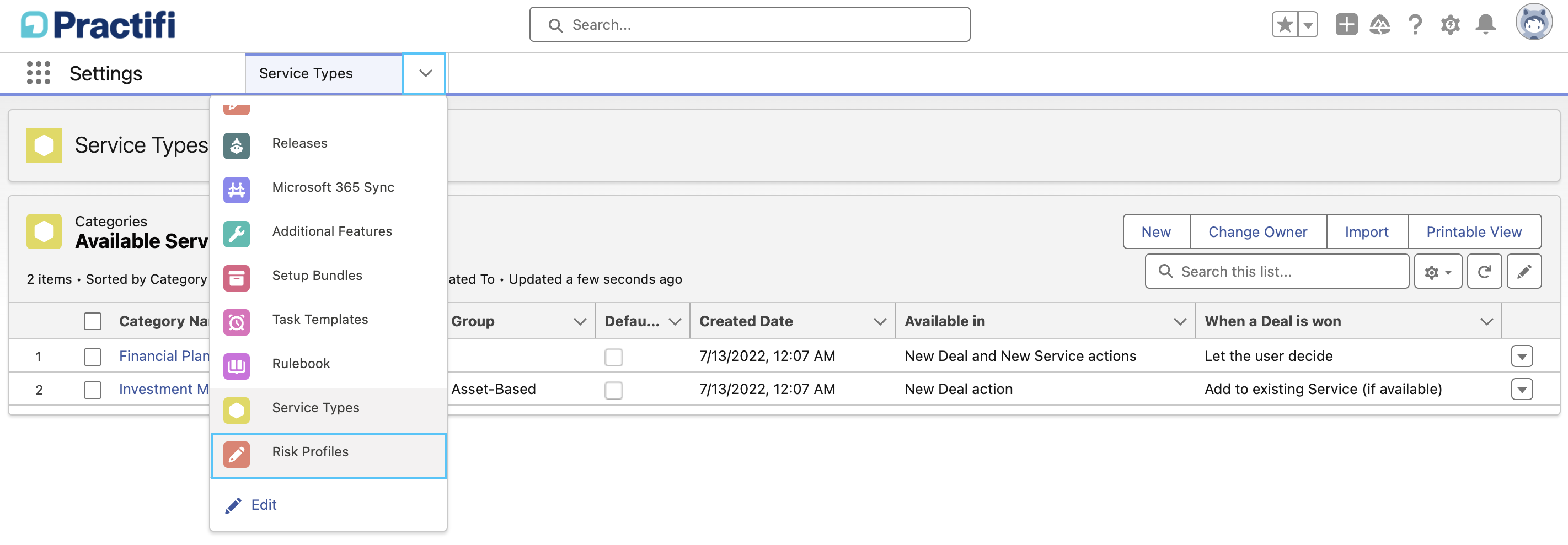The width and height of the screenshot is (1568, 545).
Task: Choose Additional Features menu item
Action: (328, 232)
